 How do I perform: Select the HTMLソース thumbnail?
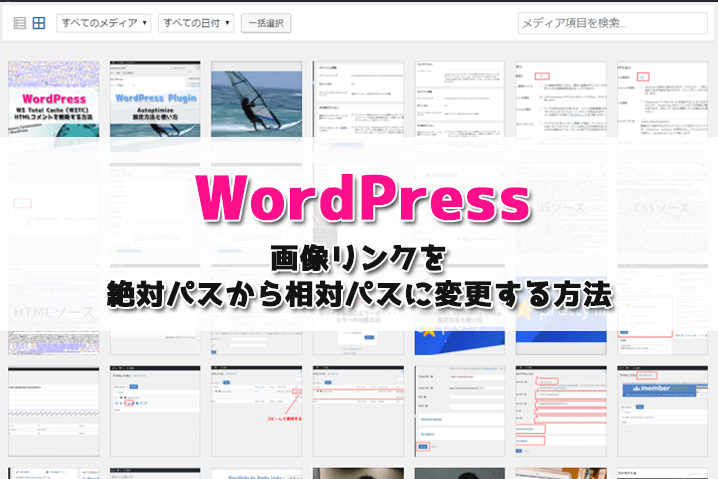(x=54, y=309)
